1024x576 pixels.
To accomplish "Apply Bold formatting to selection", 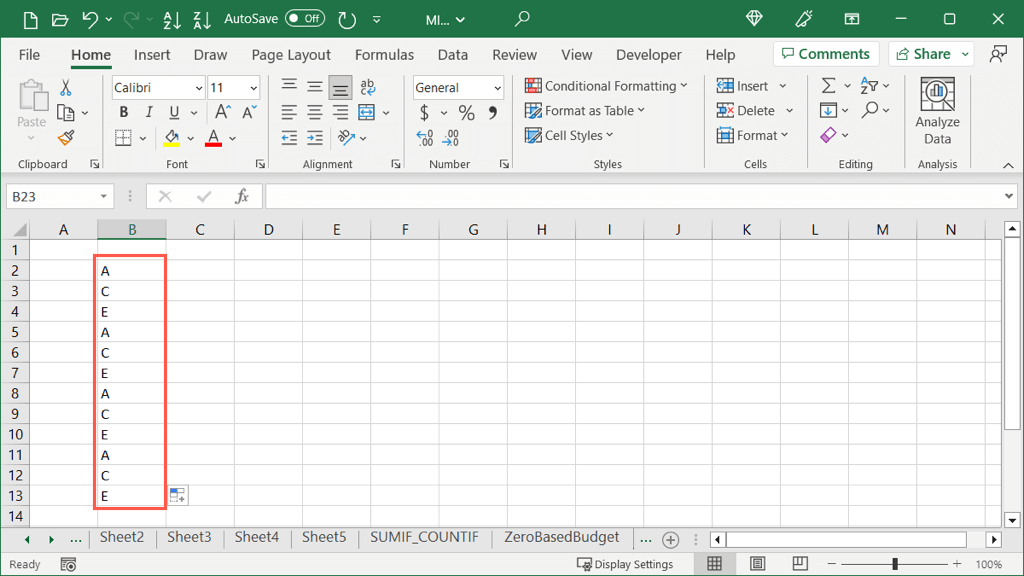I will coord(124,112).
